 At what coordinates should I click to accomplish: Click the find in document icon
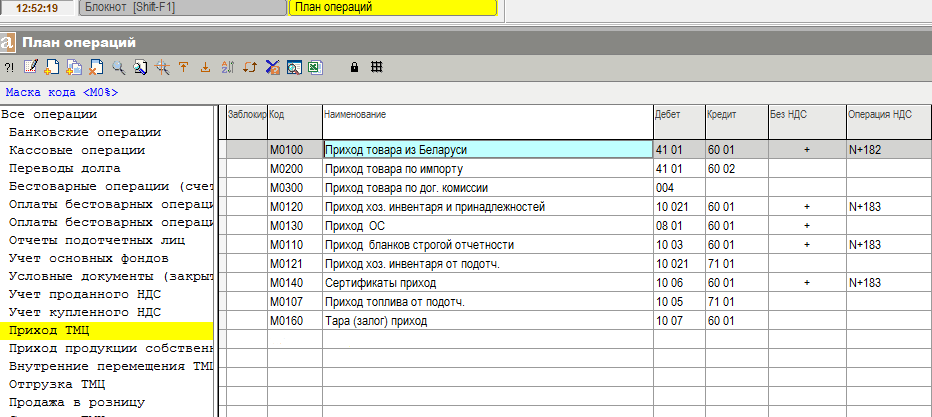[140, 68]
